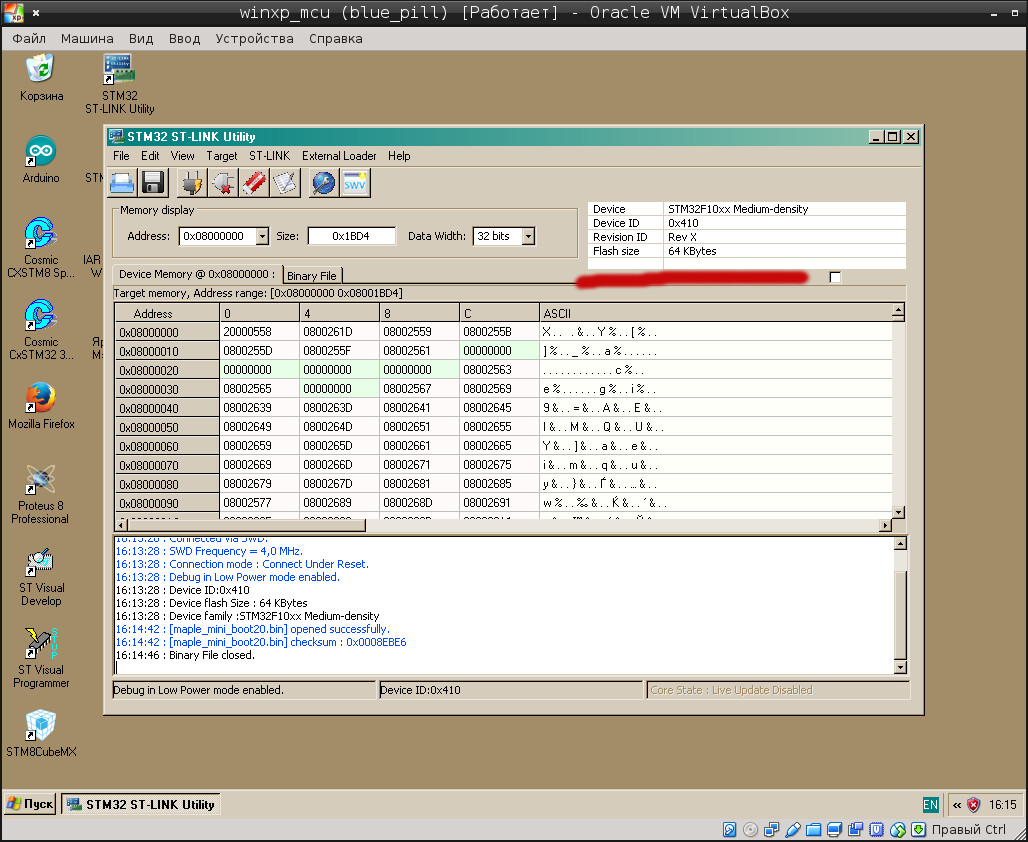Click the VirtualBox optical disc status icon

pos(751,830)
